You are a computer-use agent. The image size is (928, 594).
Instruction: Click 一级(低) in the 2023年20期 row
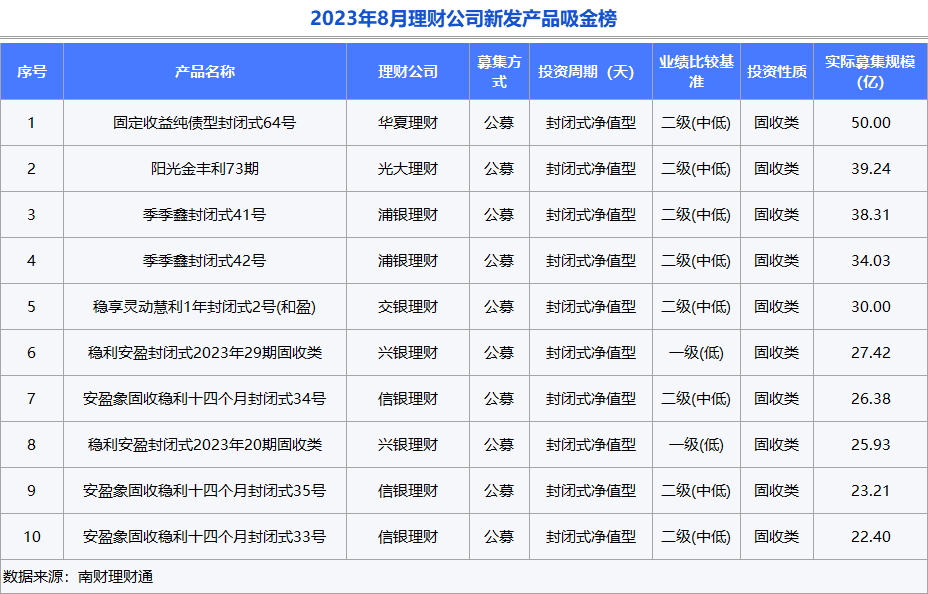point(696,444)
